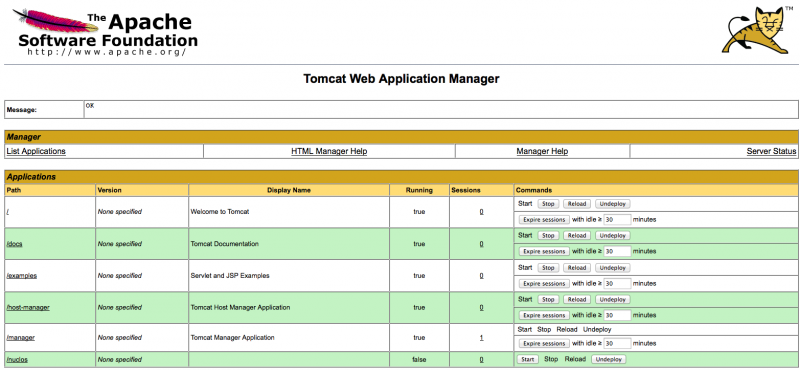The image size is (800, 370).
Task: Open session count 0 for /host-manager
Action: [x=481, y=308]
